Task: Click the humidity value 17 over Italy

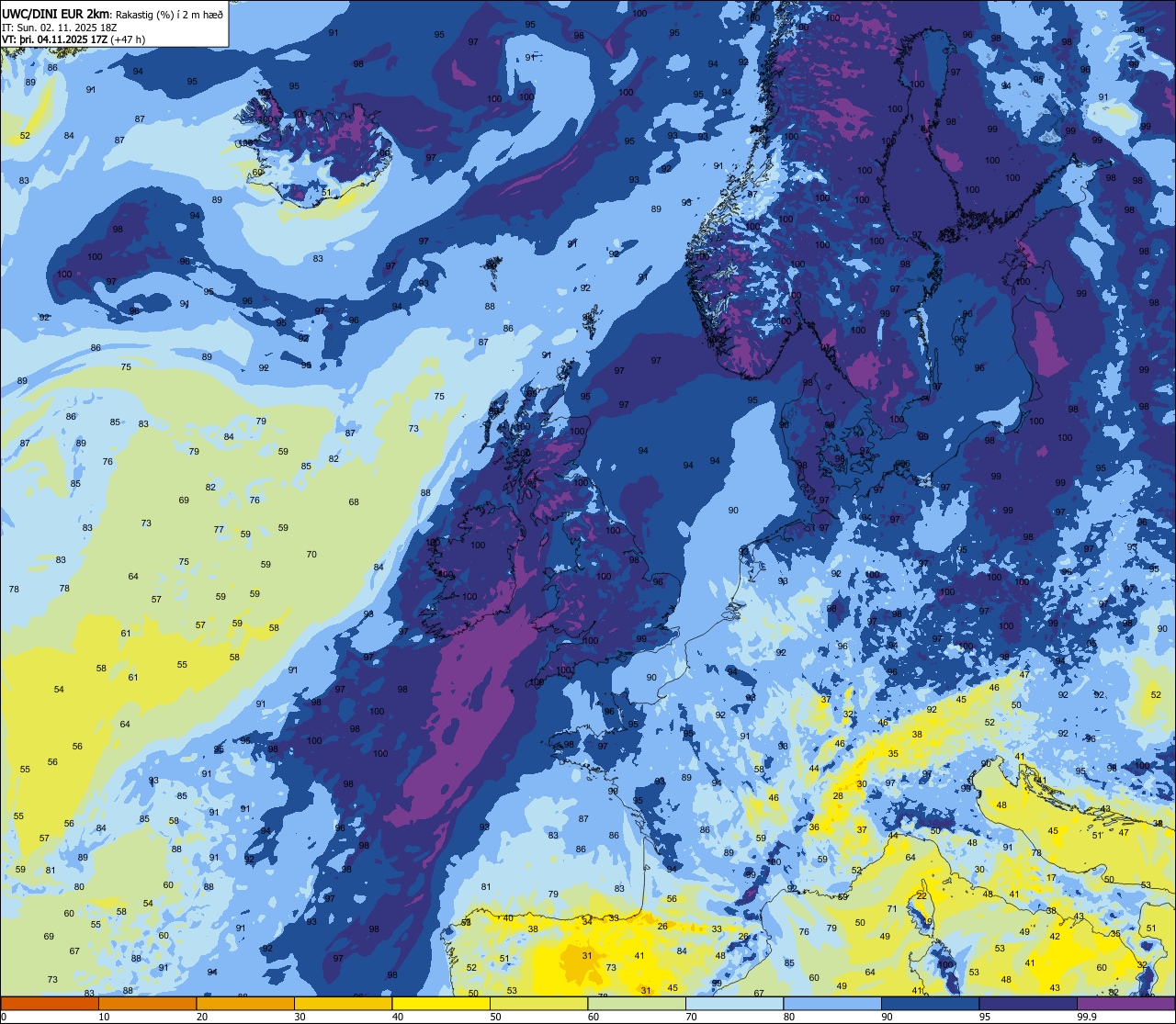Action: pos(1051,878)
